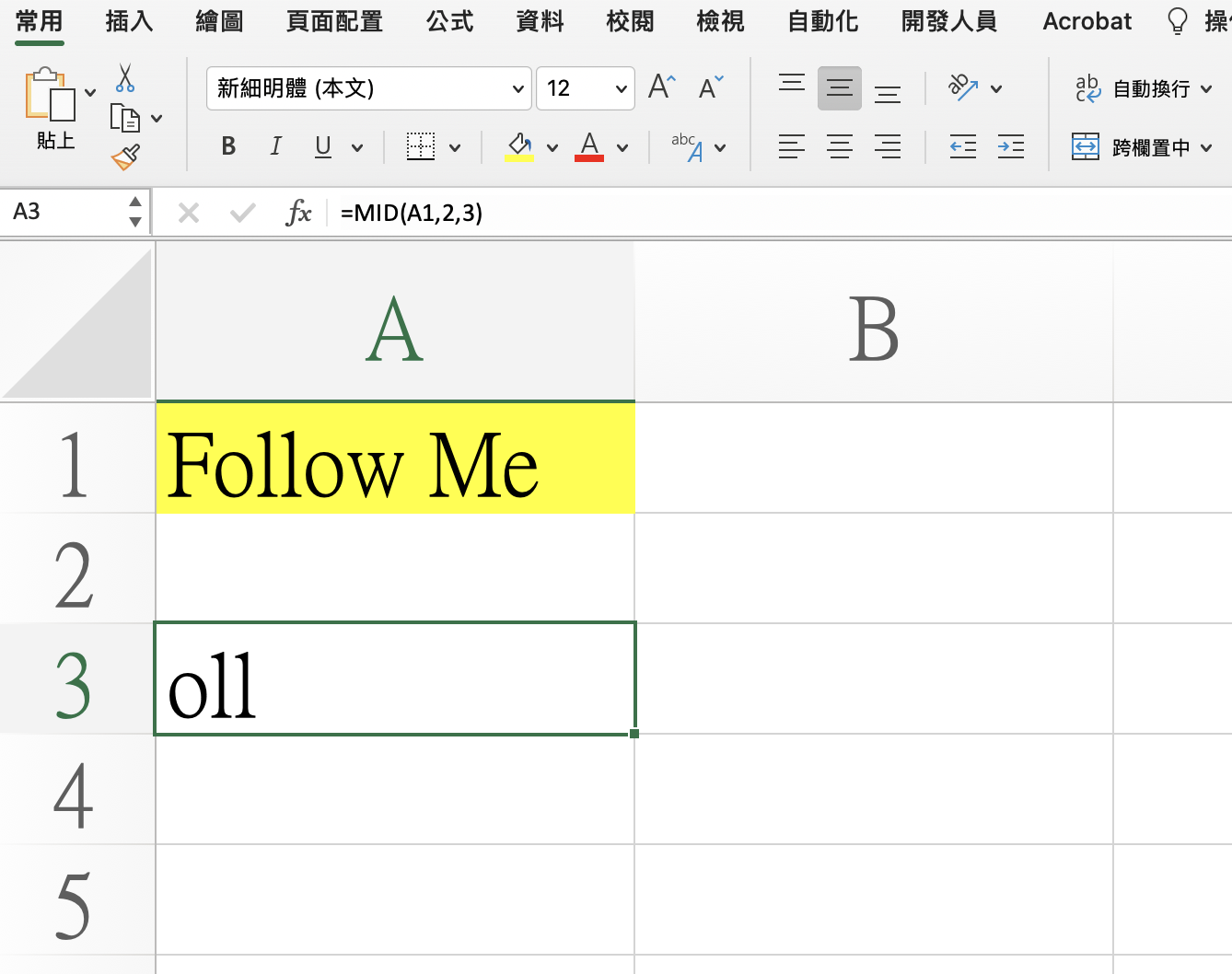Click the Paste clipboard icon
Screen dimensions: 1232x974
[x=51, y=94]
